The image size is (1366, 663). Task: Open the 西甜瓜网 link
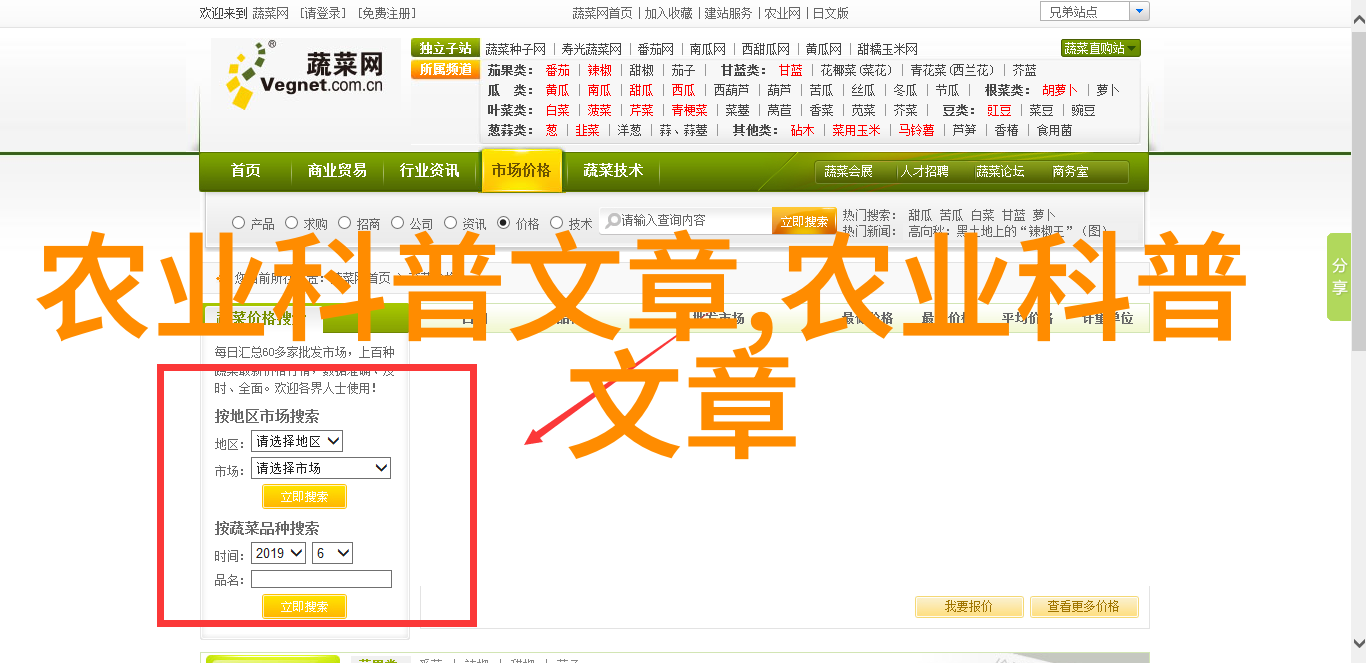point(765,49)
